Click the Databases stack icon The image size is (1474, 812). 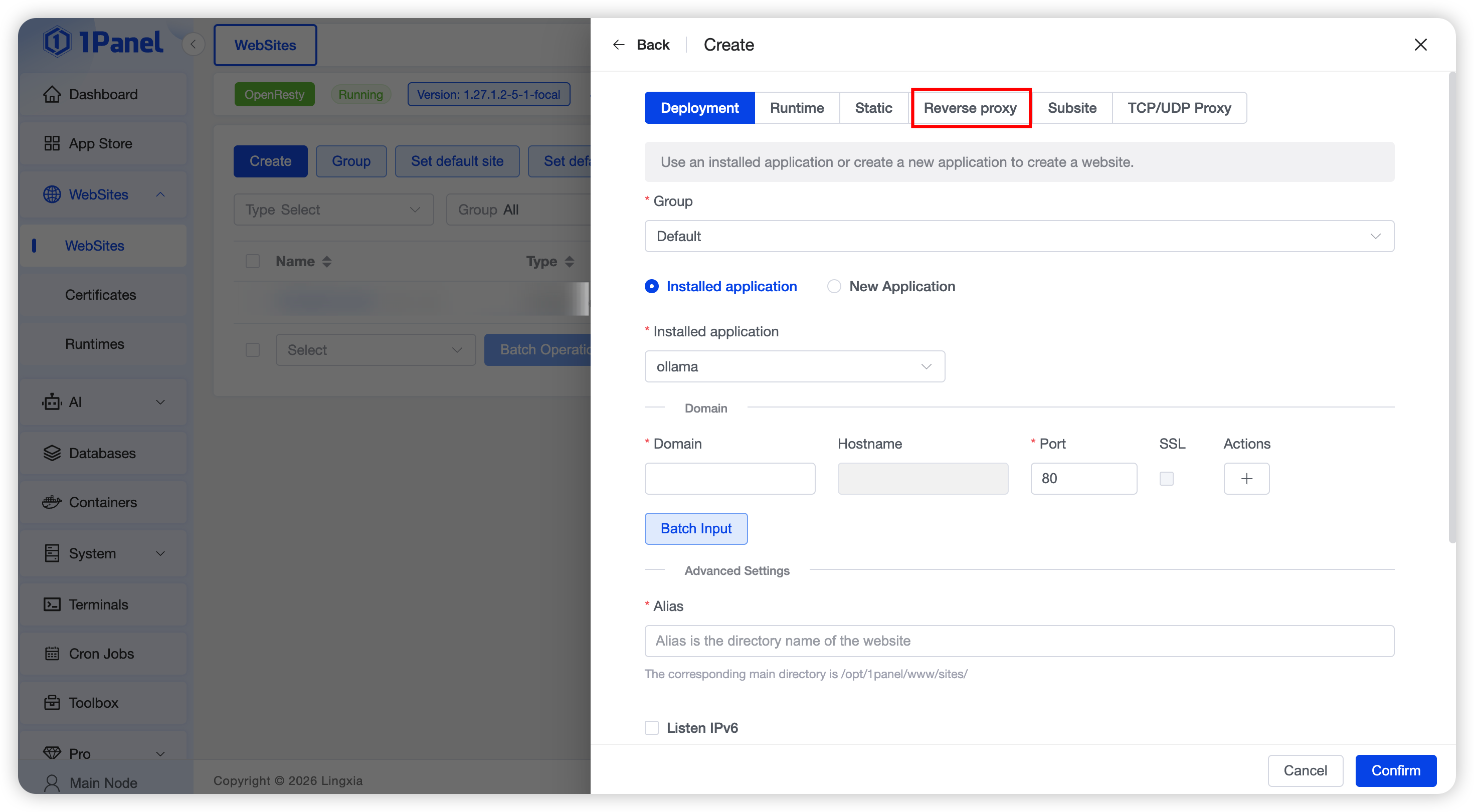click(x=52, y=453)
